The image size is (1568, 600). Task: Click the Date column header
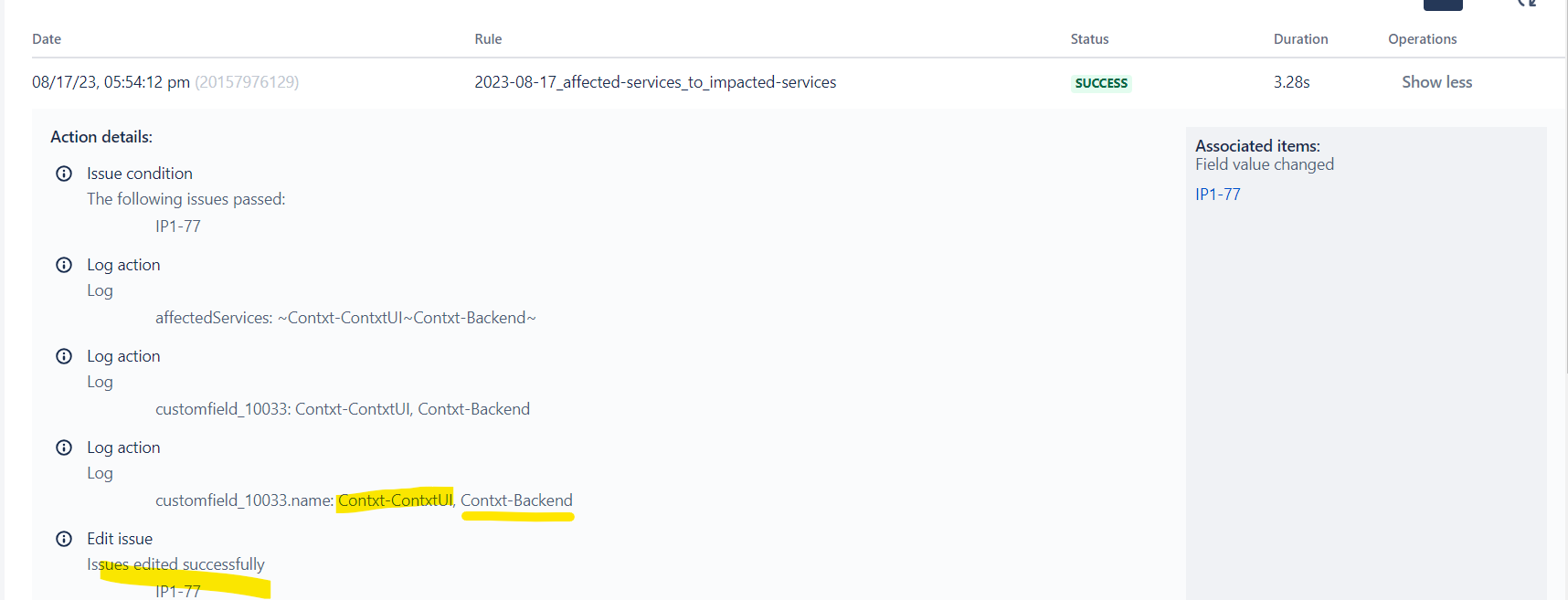tap(47, 39)
